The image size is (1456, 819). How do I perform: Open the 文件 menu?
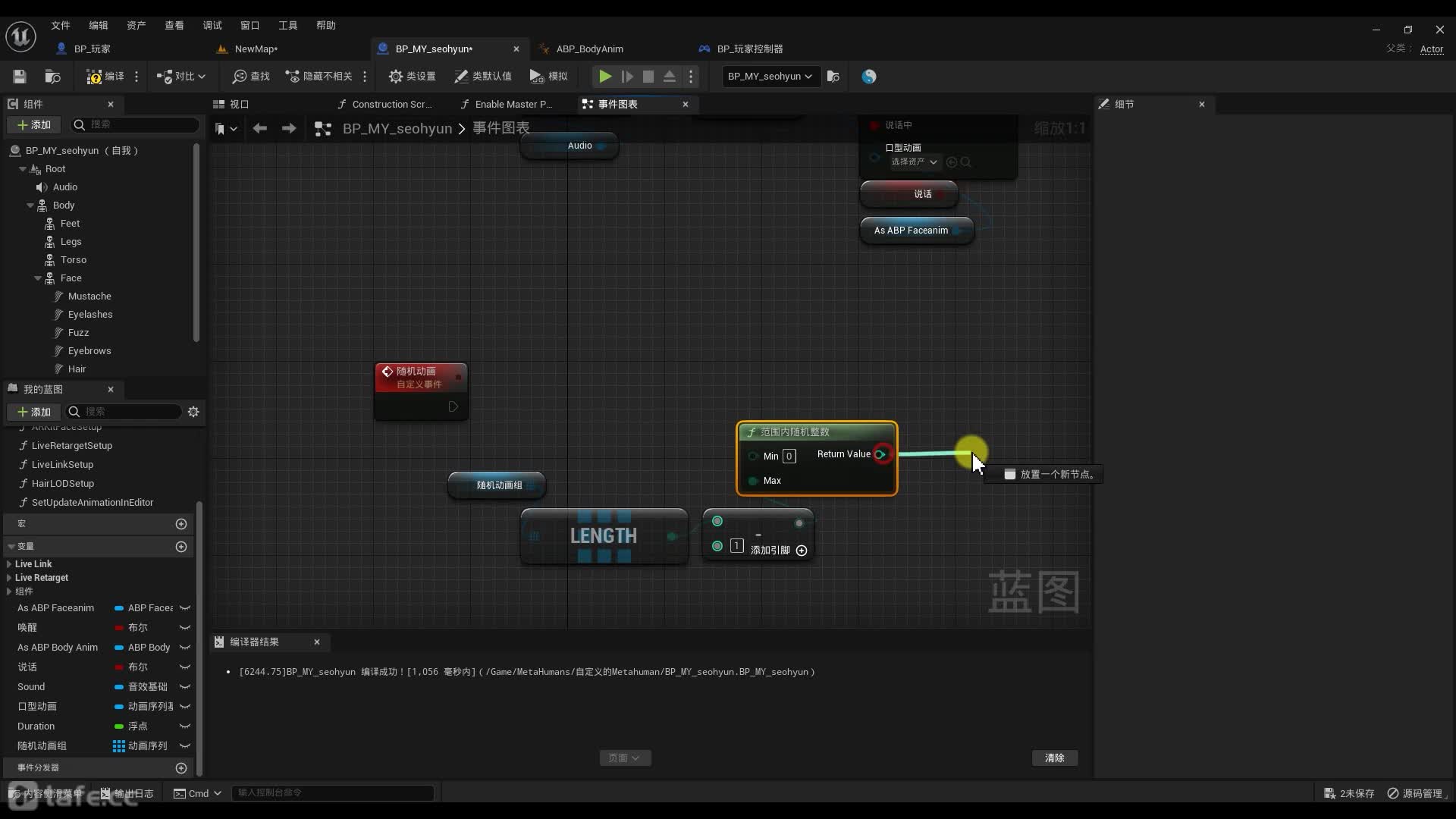(x=61, y=26)
